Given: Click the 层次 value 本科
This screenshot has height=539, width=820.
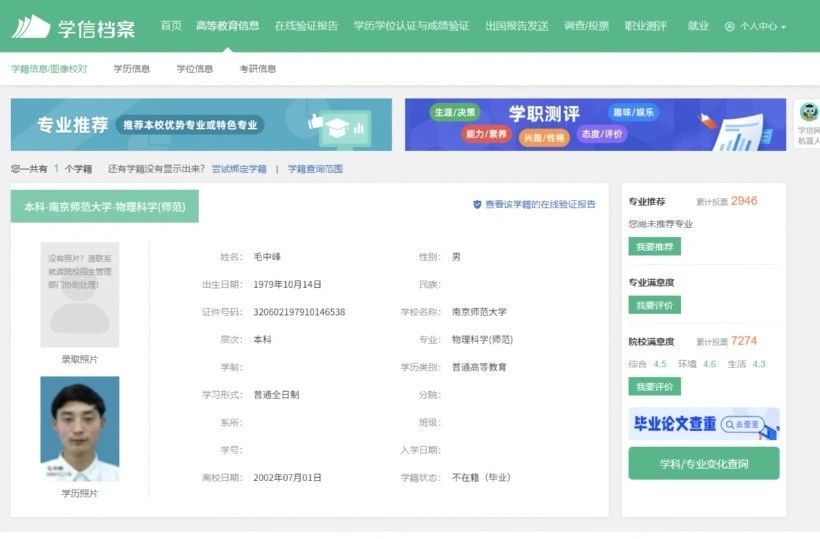Looking at the screenshot, I should (x=262, y=339).
